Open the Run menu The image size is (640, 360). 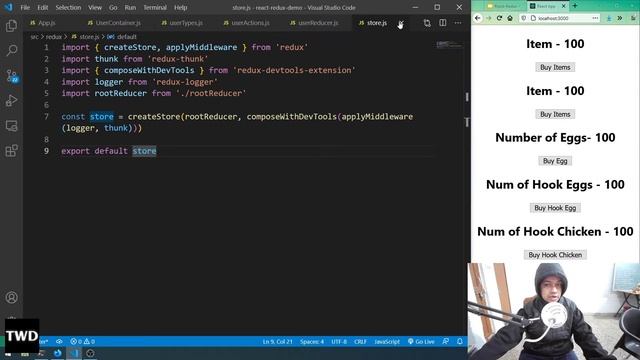(130, 7)
